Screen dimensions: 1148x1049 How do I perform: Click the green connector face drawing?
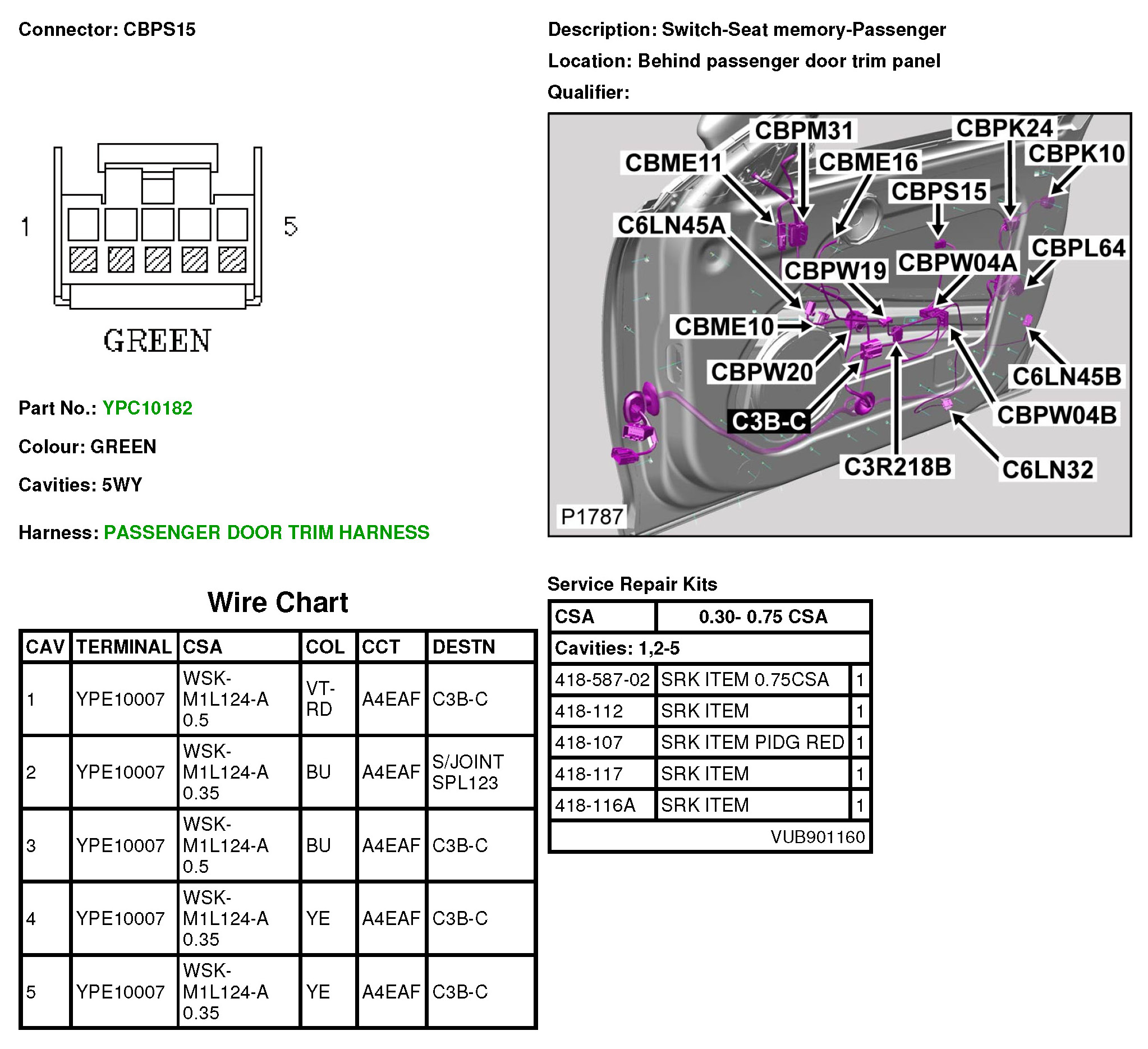tap(158, 227)
